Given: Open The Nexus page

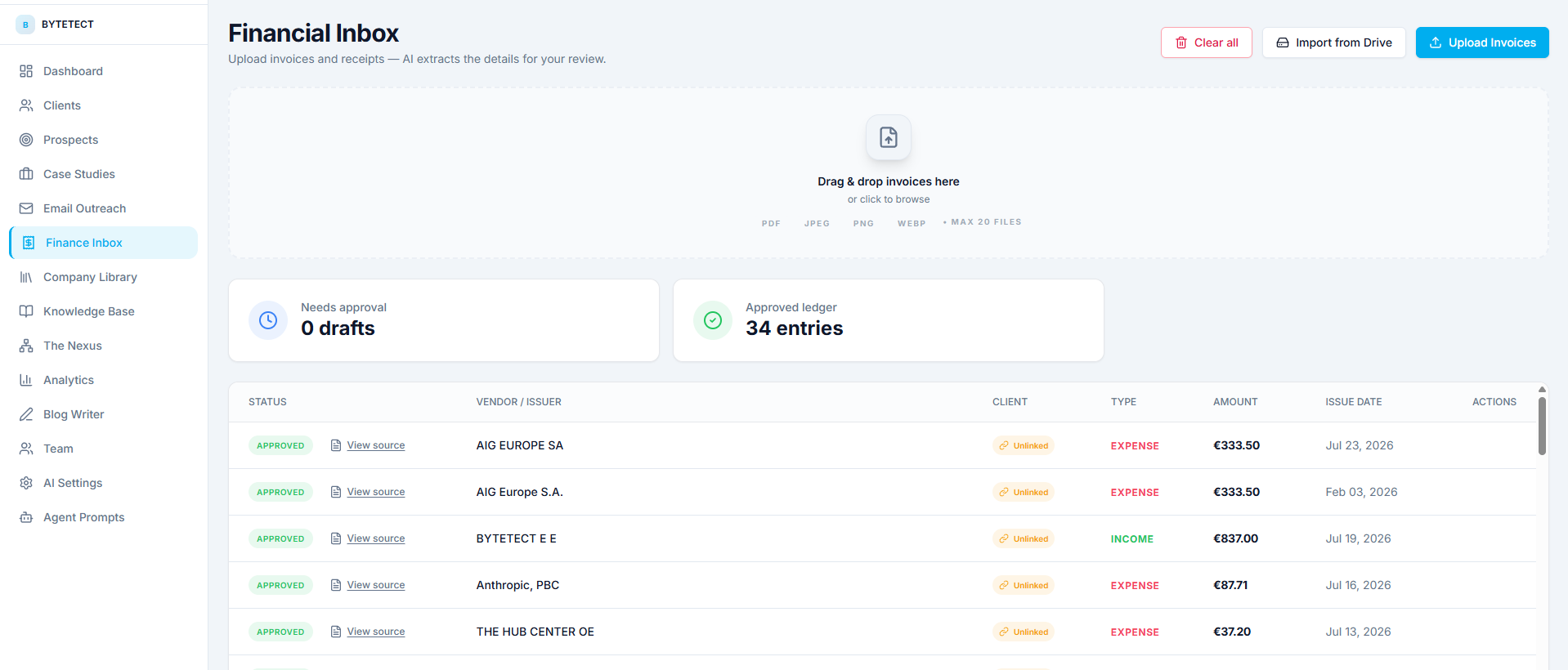Looking at the screenshot, I should (x=104, y=346).
